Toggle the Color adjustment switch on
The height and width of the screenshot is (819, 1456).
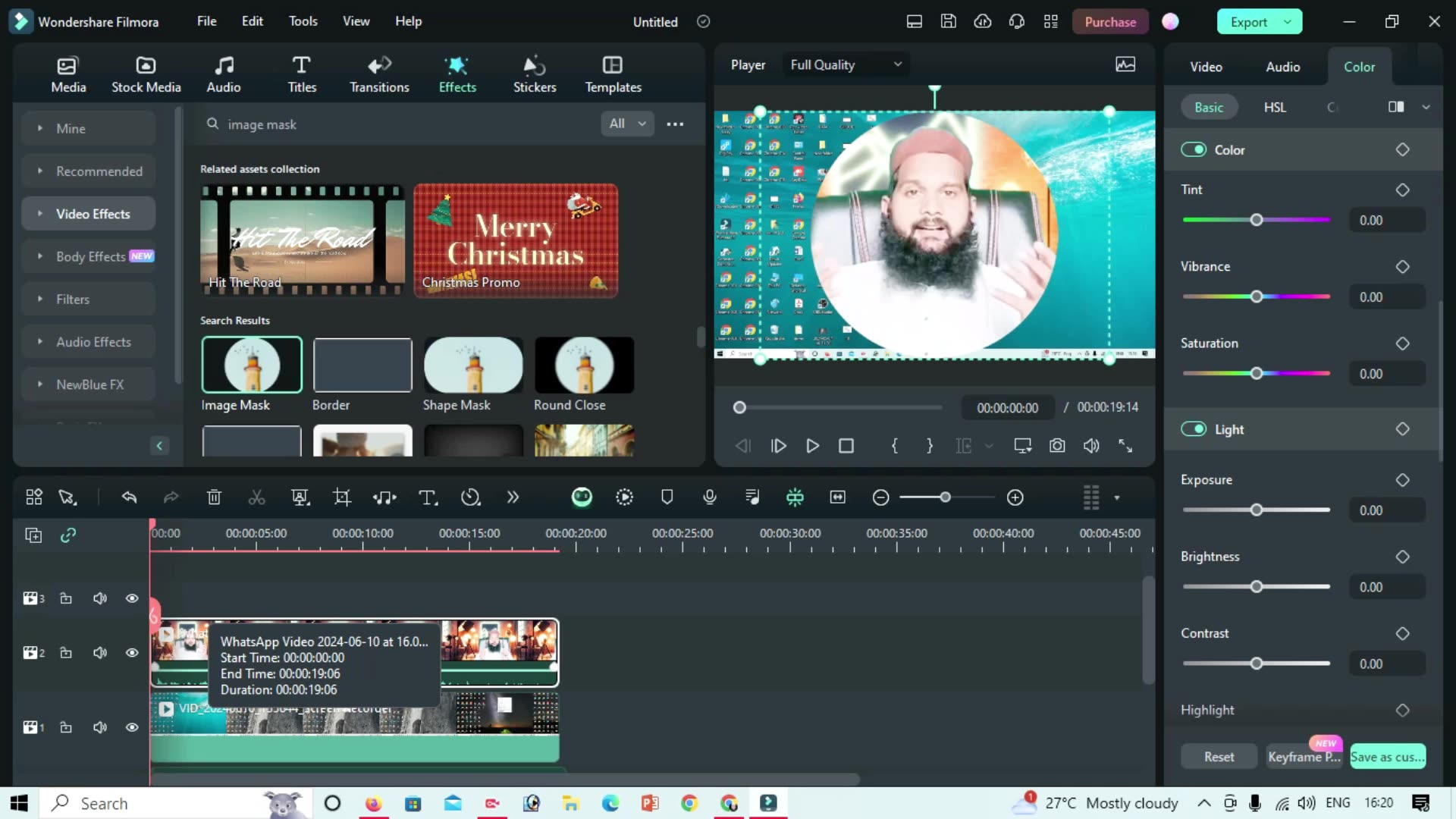click(x=1194, y=149)
